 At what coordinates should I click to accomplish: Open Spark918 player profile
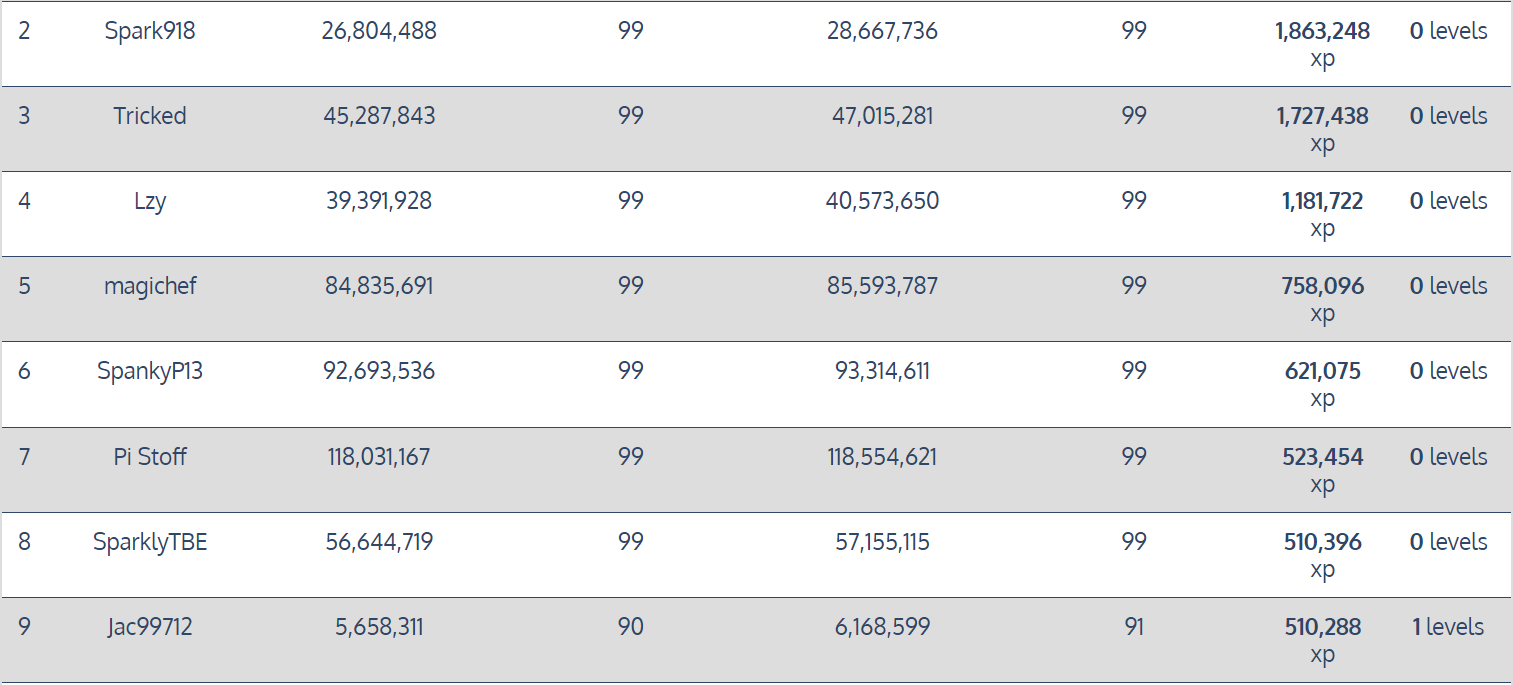pos(150,31)
